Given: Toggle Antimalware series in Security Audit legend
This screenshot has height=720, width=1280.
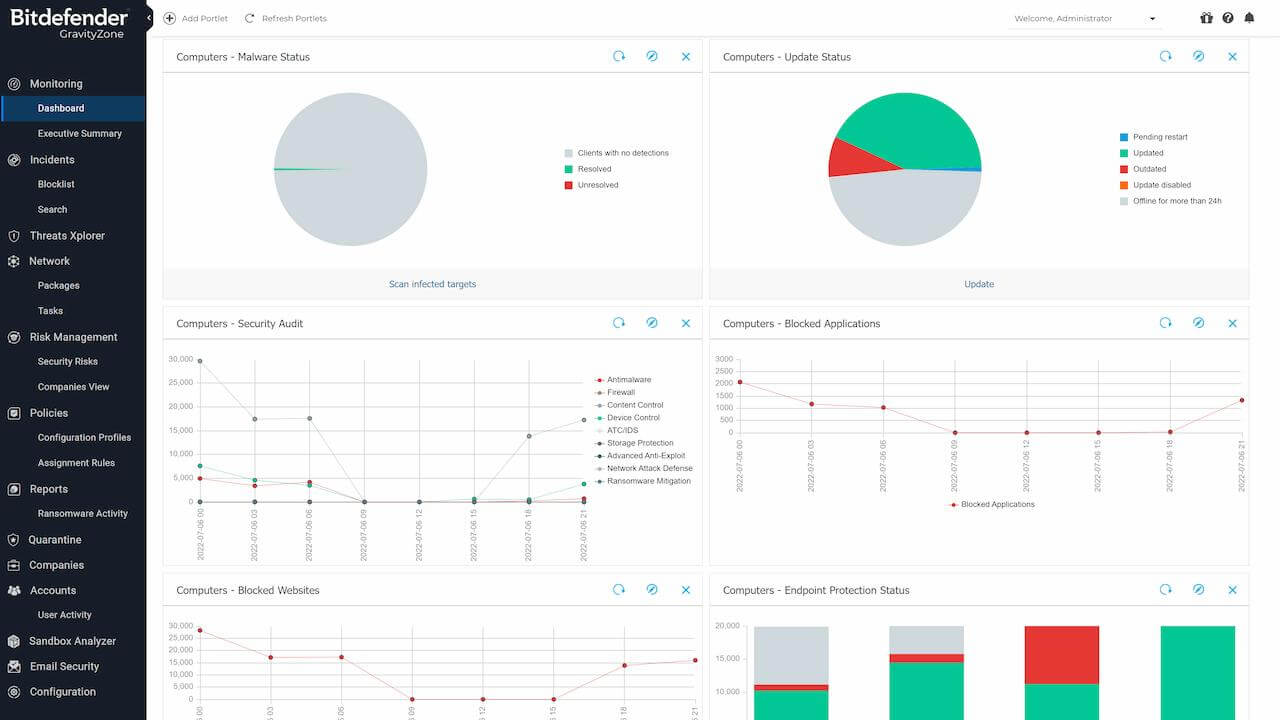Looking at the screenshot, I should click(622, 380).
